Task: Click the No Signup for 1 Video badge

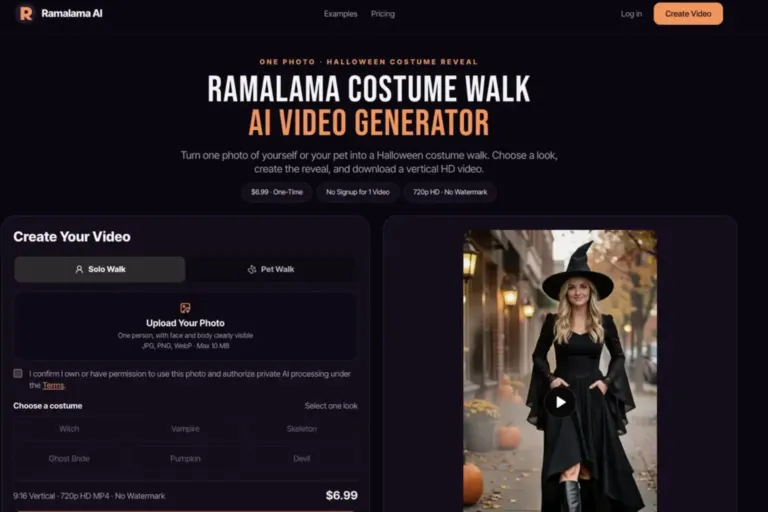Action: coord(358,192)
